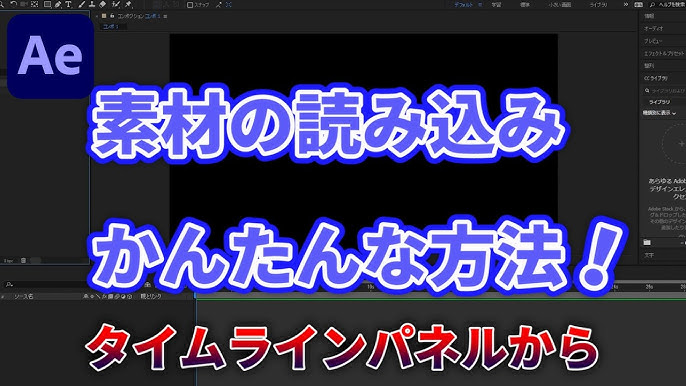Screen dimensions: 686x386
Task: Enable the スナップ snapping checkbox
Action: tap(190, 5)
